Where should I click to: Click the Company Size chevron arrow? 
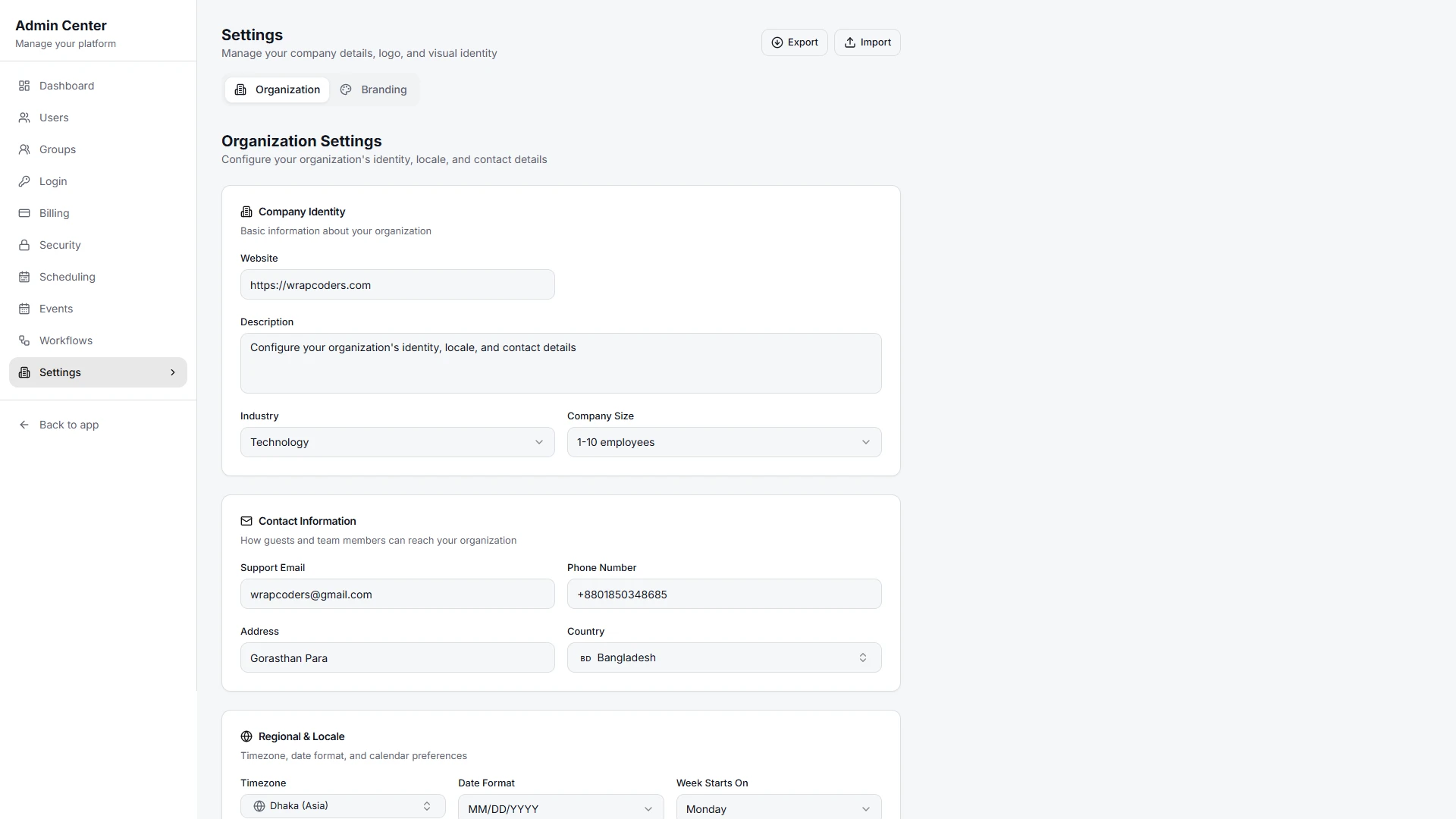pyautogui.click(x=866, y=442)
